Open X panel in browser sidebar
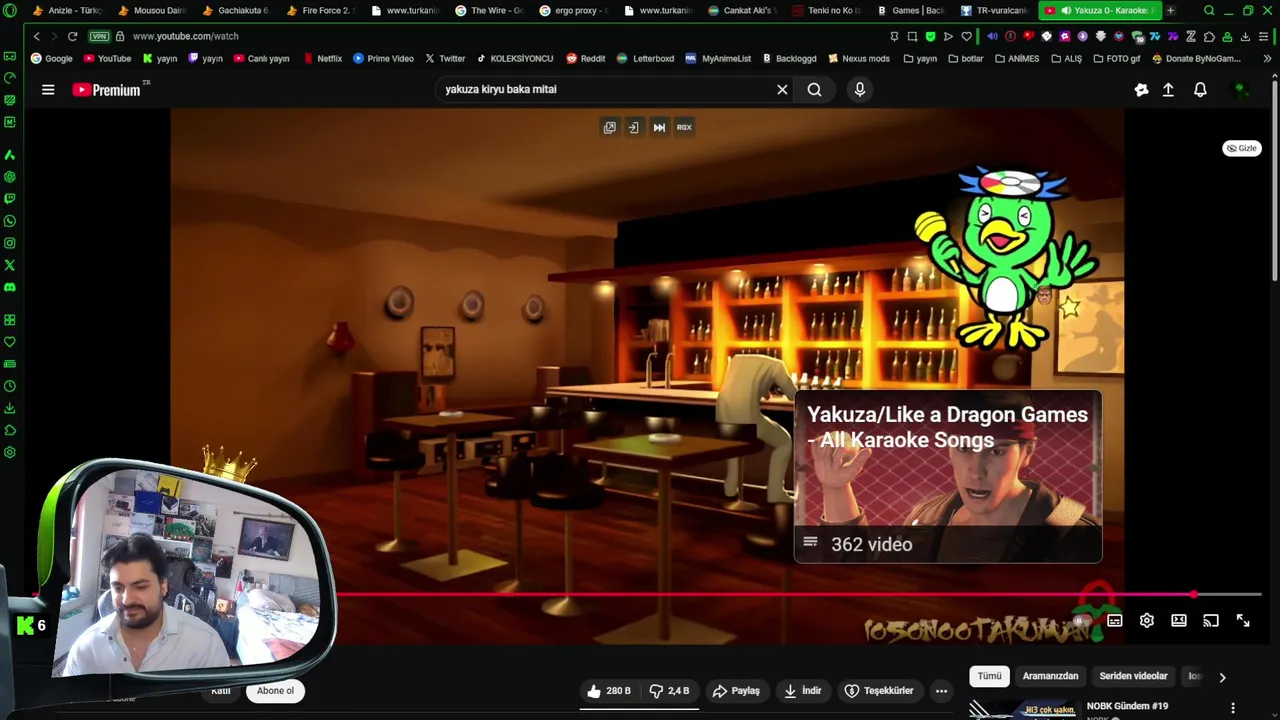Viewport: 1280px width, 720px height. (10, 265)
